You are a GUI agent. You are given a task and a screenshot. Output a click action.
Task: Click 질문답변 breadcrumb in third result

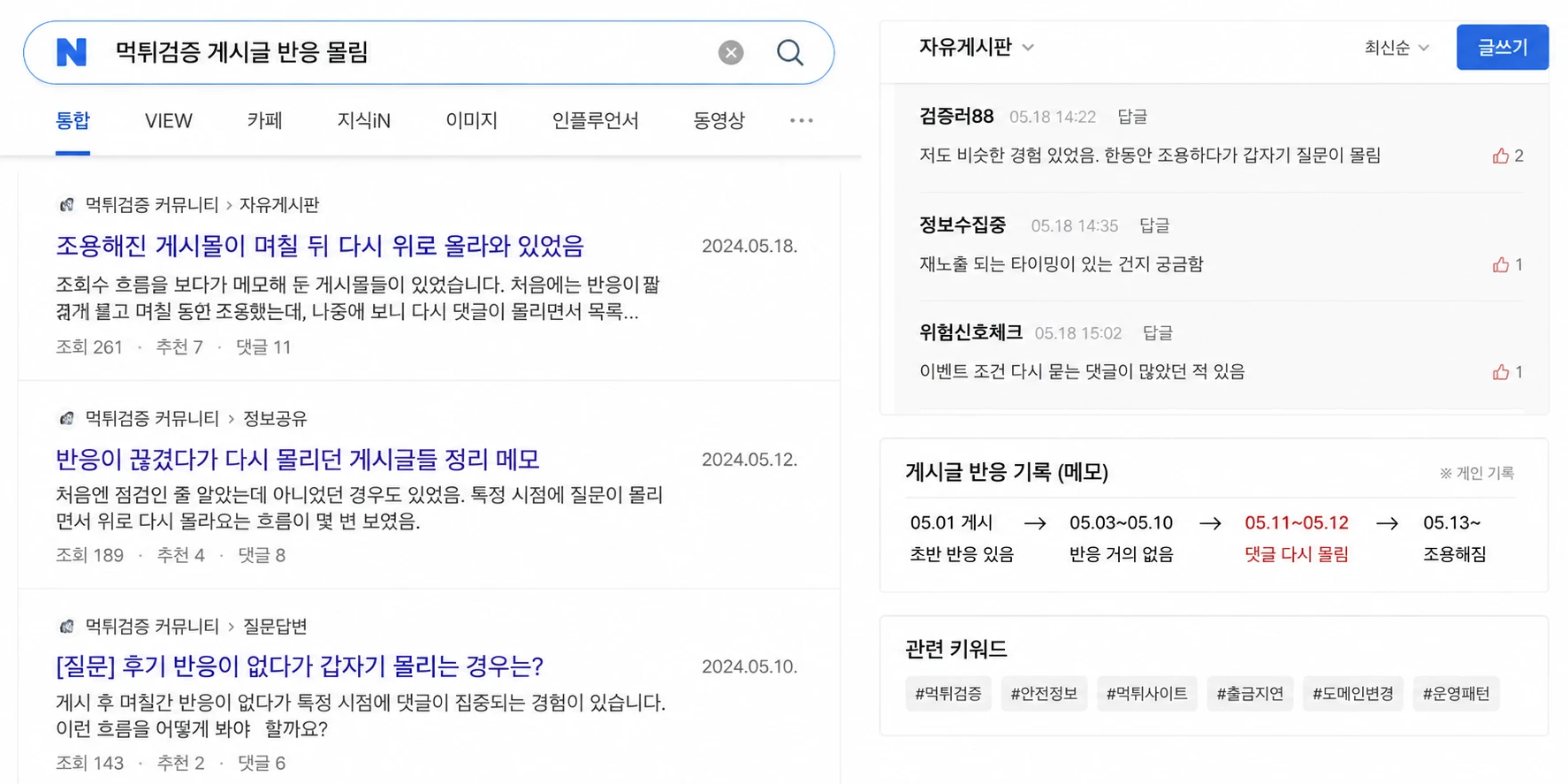275,627
